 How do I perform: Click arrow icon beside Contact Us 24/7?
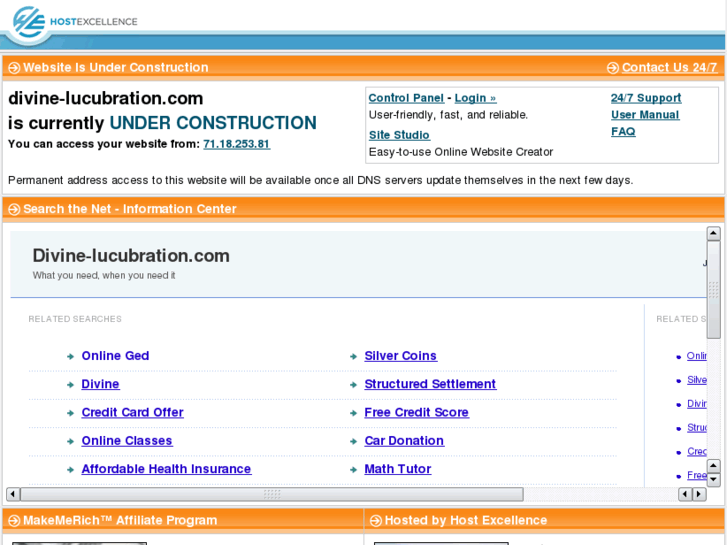612,68
